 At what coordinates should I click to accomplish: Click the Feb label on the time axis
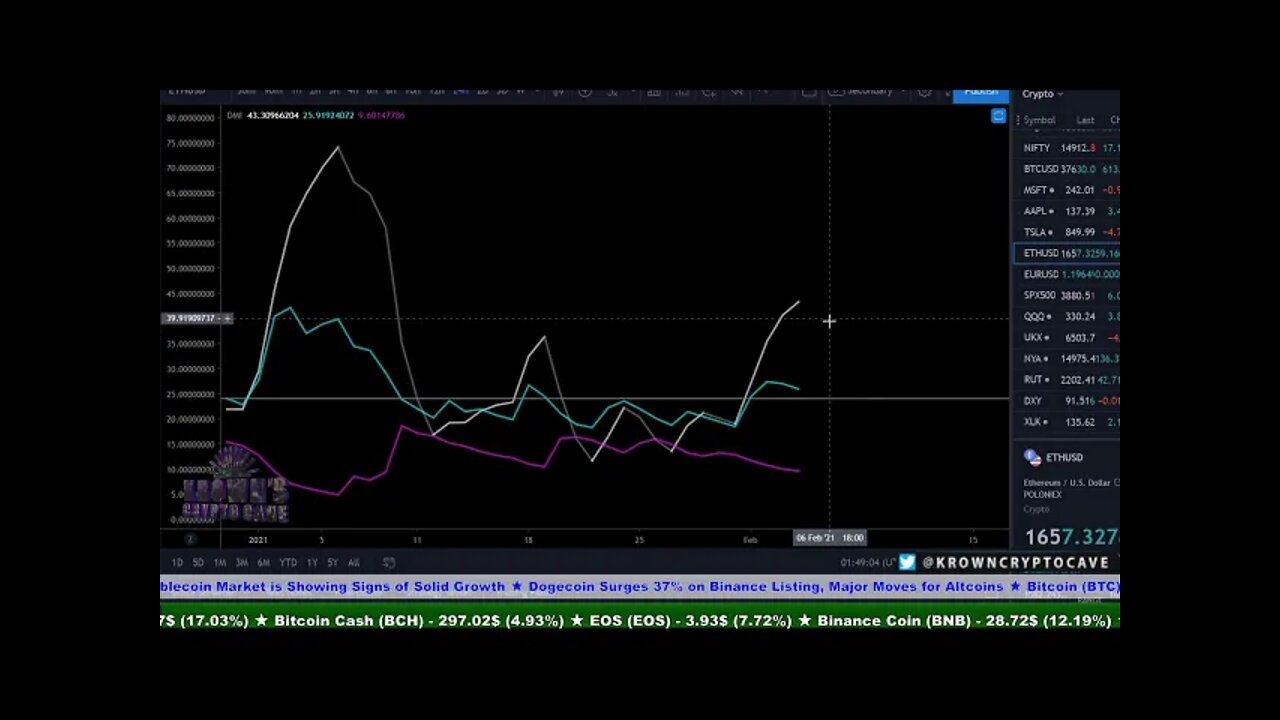750,539
